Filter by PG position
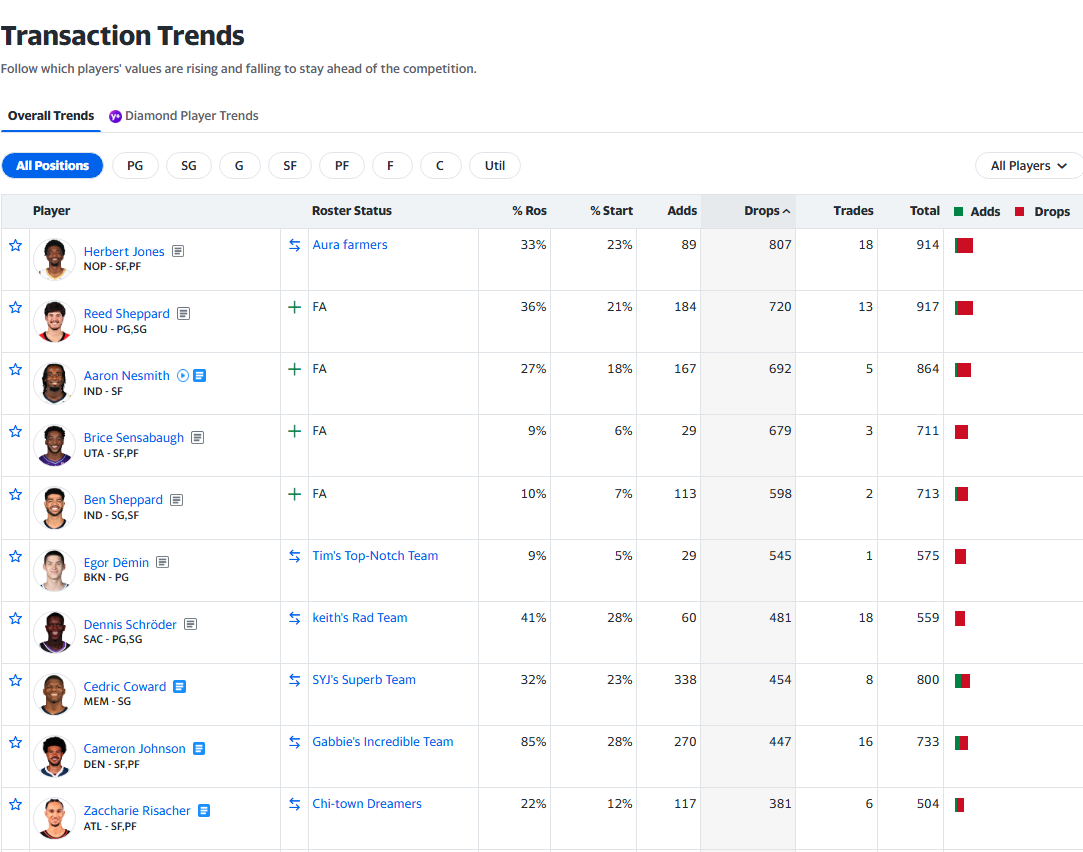The width and height of the screenshot is (1083, 852). (135, 166)
